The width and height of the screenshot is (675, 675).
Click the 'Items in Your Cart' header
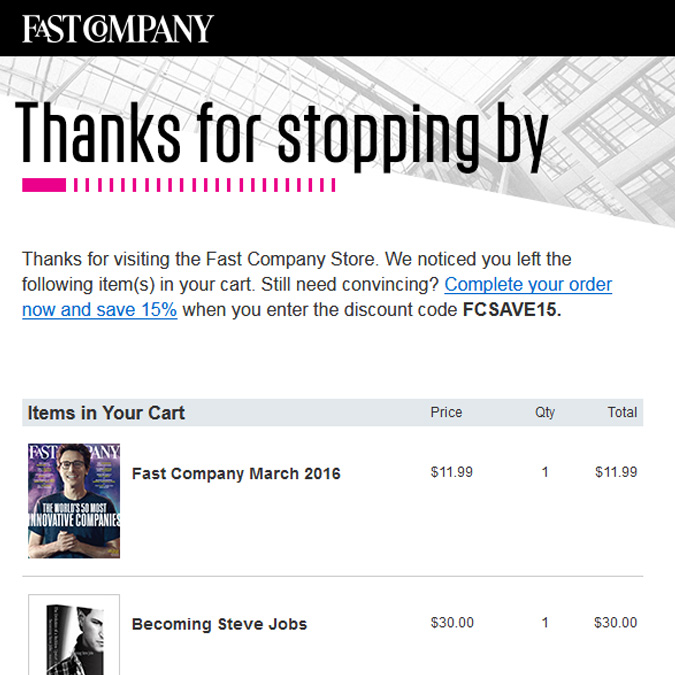pyautogui.click(x=106, y=413)
